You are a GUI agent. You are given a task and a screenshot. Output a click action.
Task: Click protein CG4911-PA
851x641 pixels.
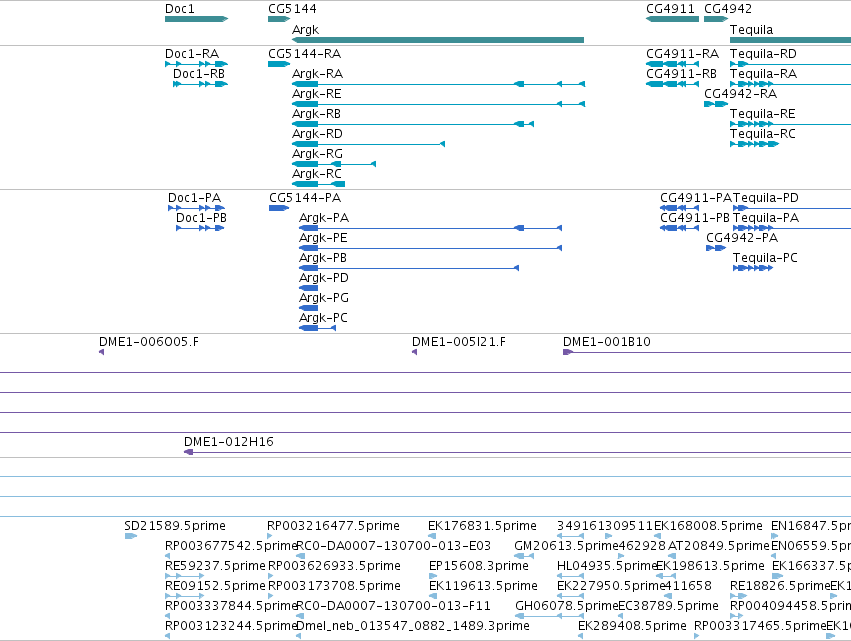pyautogui.click(x=696, y=198)
